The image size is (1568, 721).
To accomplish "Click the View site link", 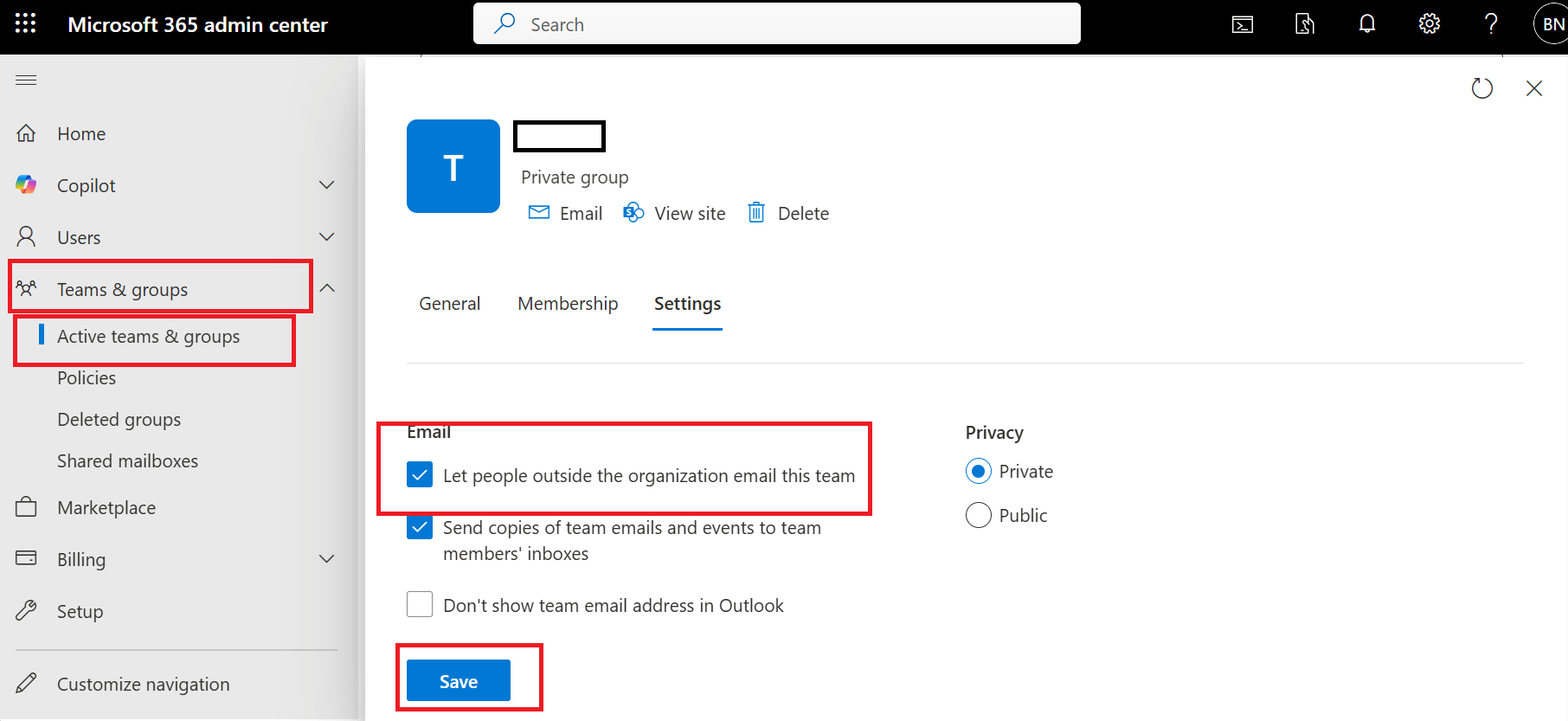I will point(691,214).
